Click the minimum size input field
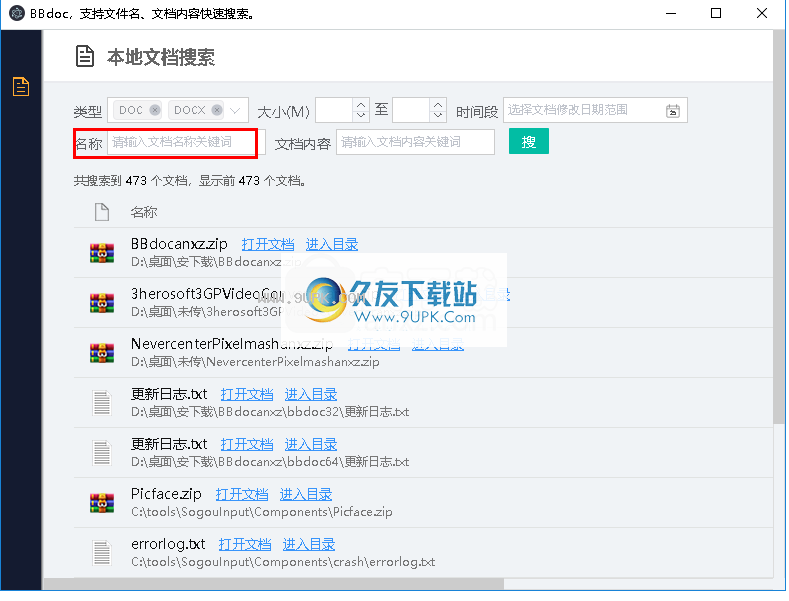 tap(335, 110)
